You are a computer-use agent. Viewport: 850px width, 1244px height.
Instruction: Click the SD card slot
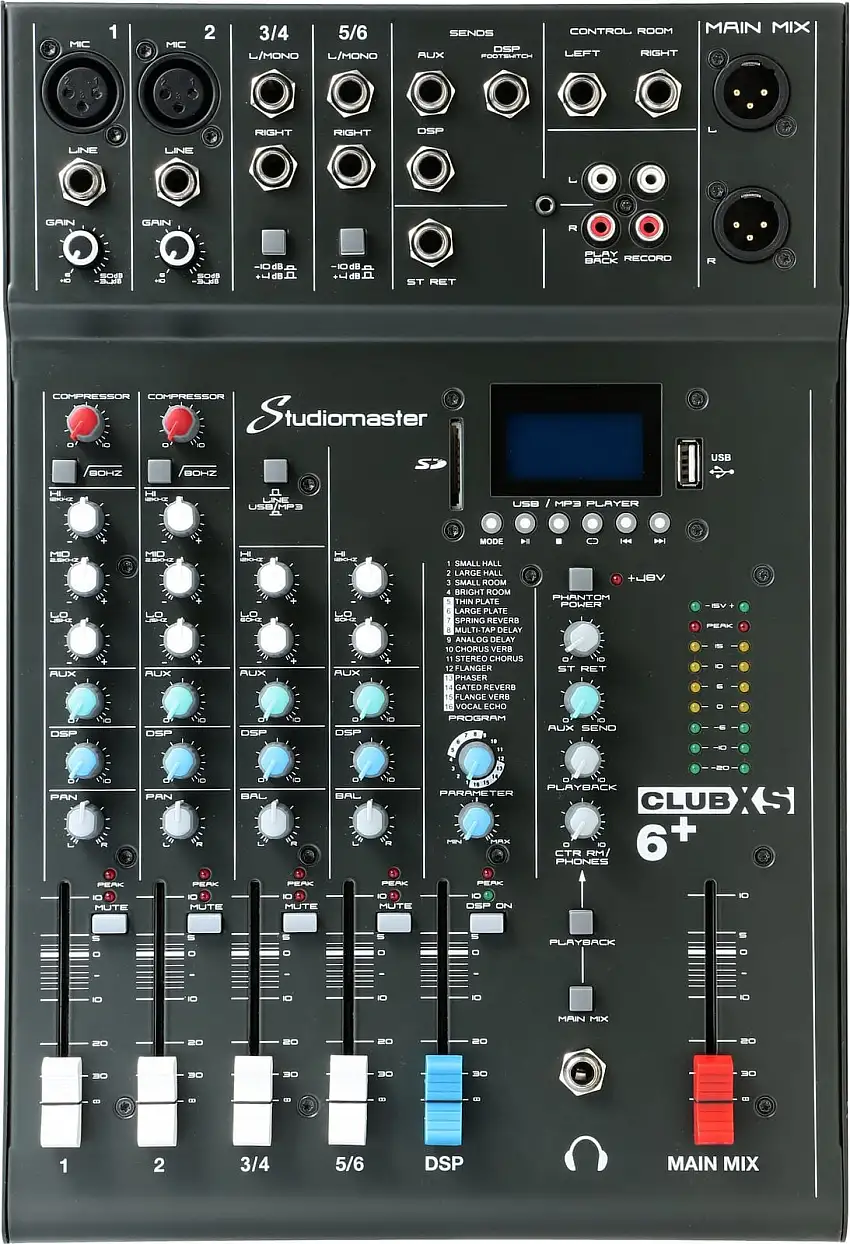tap(456, 463)
